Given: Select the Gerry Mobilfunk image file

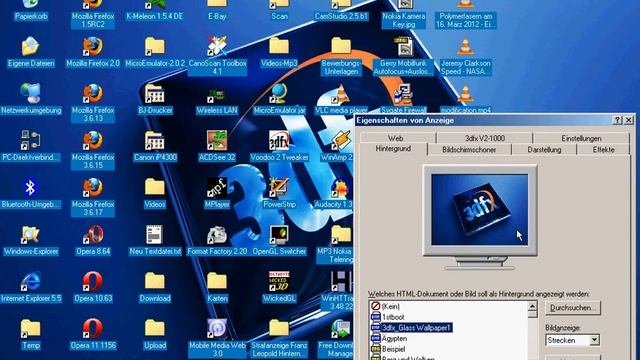Looking at the screenshot, I should (x=403, y=56).
